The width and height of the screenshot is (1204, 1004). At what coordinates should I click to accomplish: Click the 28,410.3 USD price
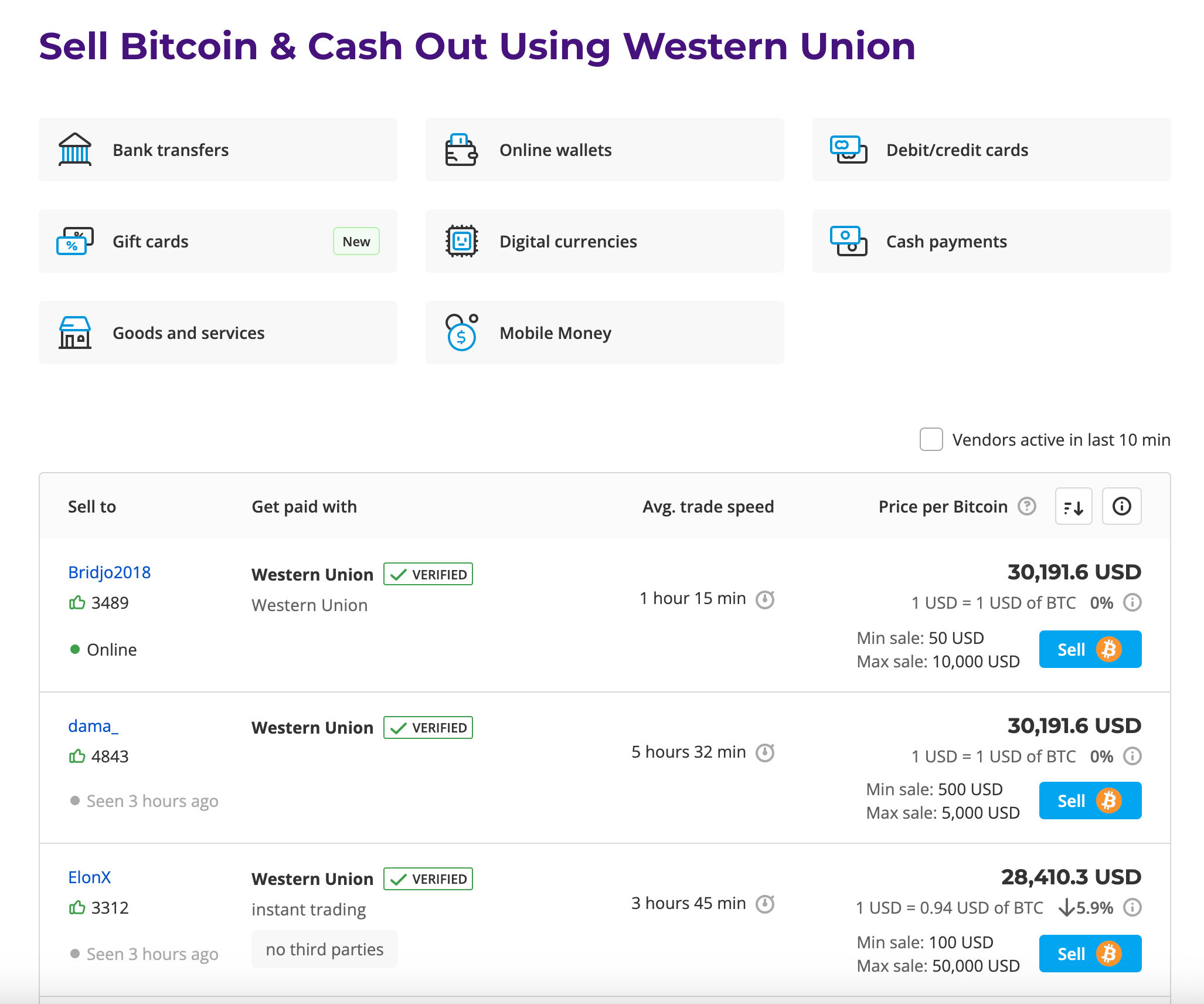(1071, 877)
